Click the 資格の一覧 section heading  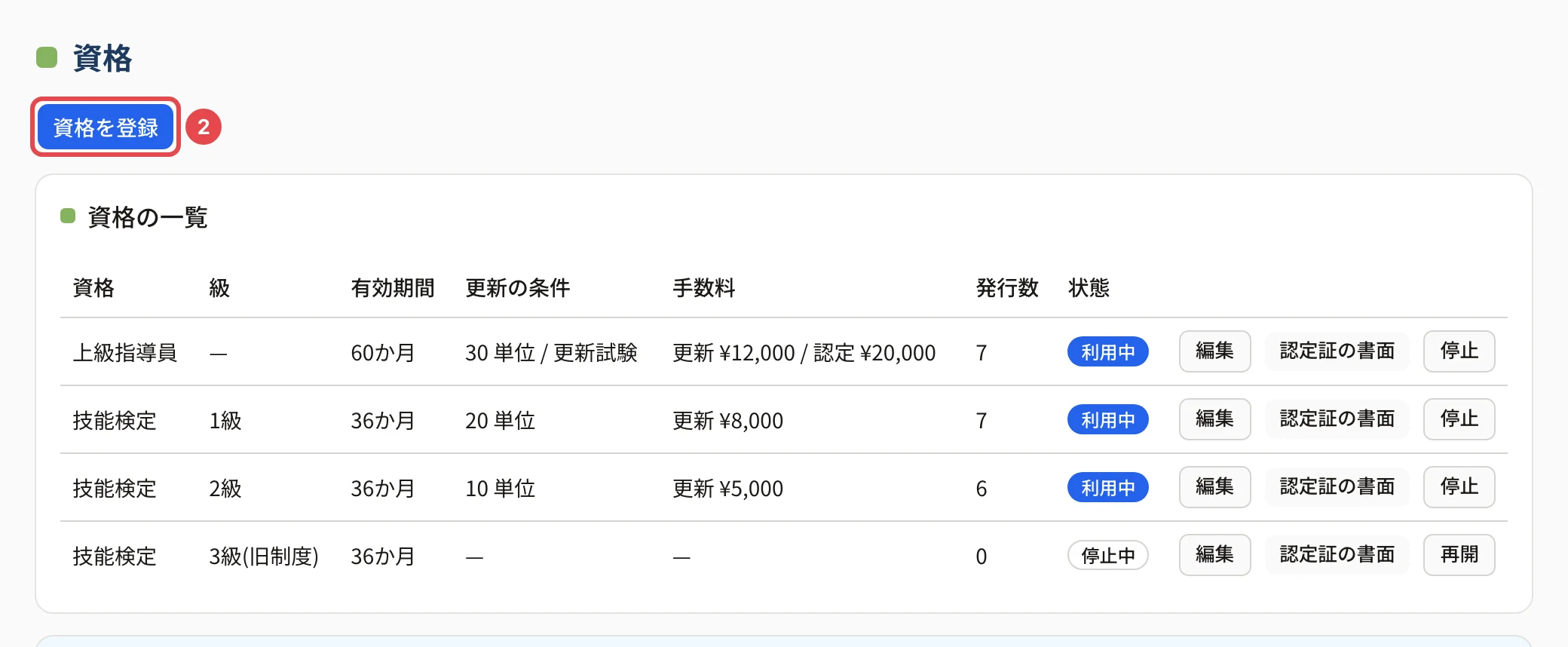coord(147,217)
